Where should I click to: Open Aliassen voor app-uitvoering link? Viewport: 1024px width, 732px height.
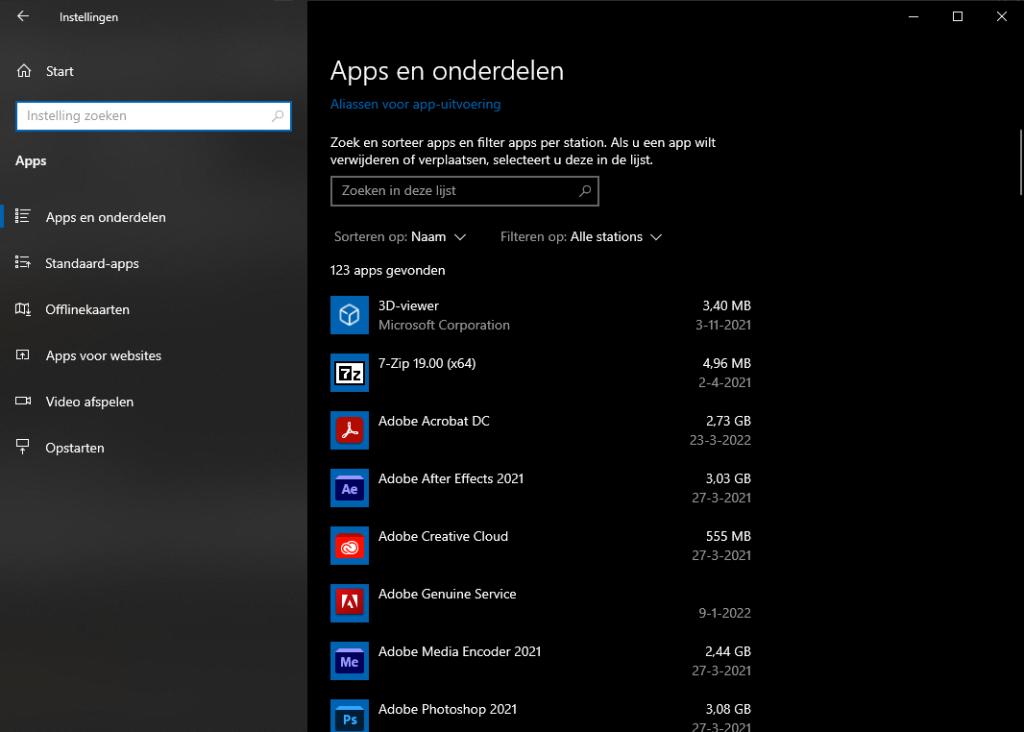point(415,104)
